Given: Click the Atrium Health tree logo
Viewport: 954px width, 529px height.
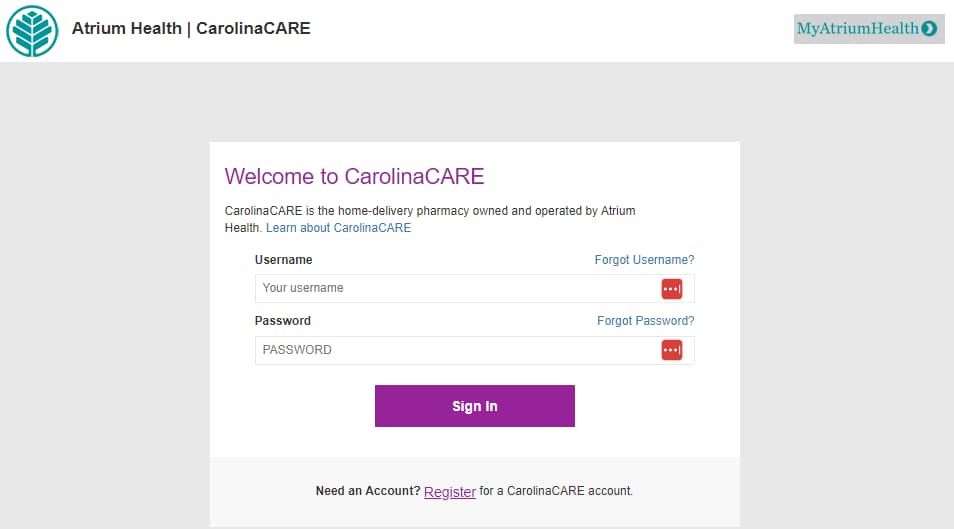Looking at the screenshot, I should coord(32,31).
